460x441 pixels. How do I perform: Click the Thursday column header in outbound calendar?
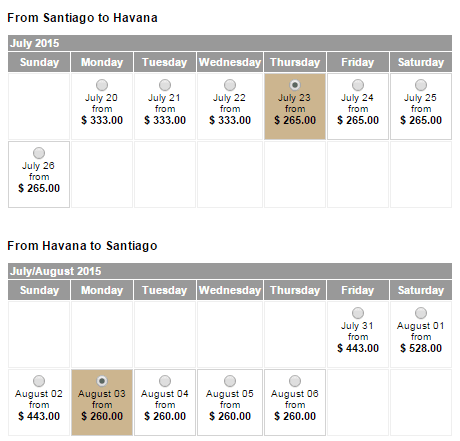(x=295, y=62)
